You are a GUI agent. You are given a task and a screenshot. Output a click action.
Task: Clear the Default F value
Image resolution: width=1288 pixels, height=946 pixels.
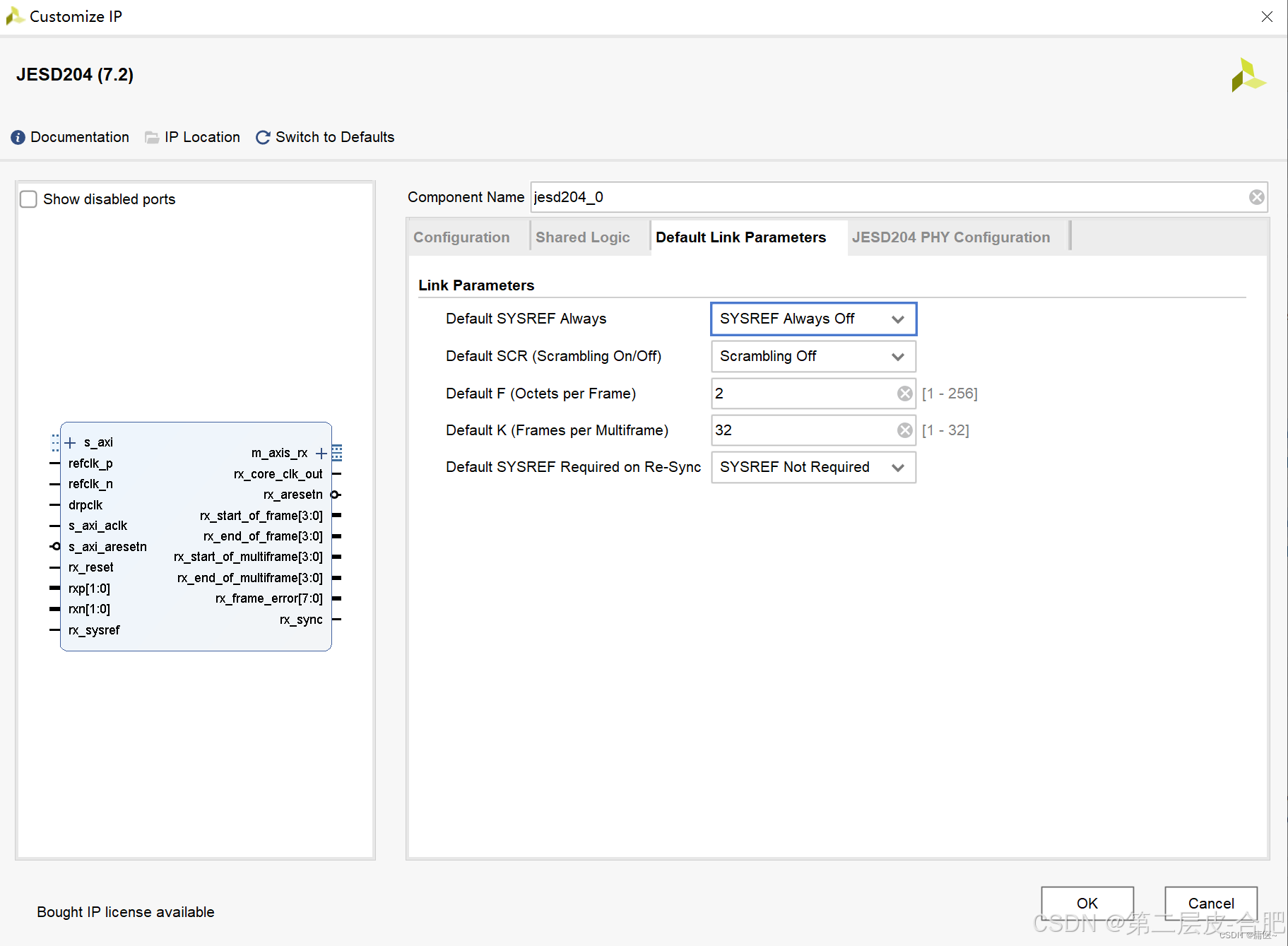click(904, 394)
